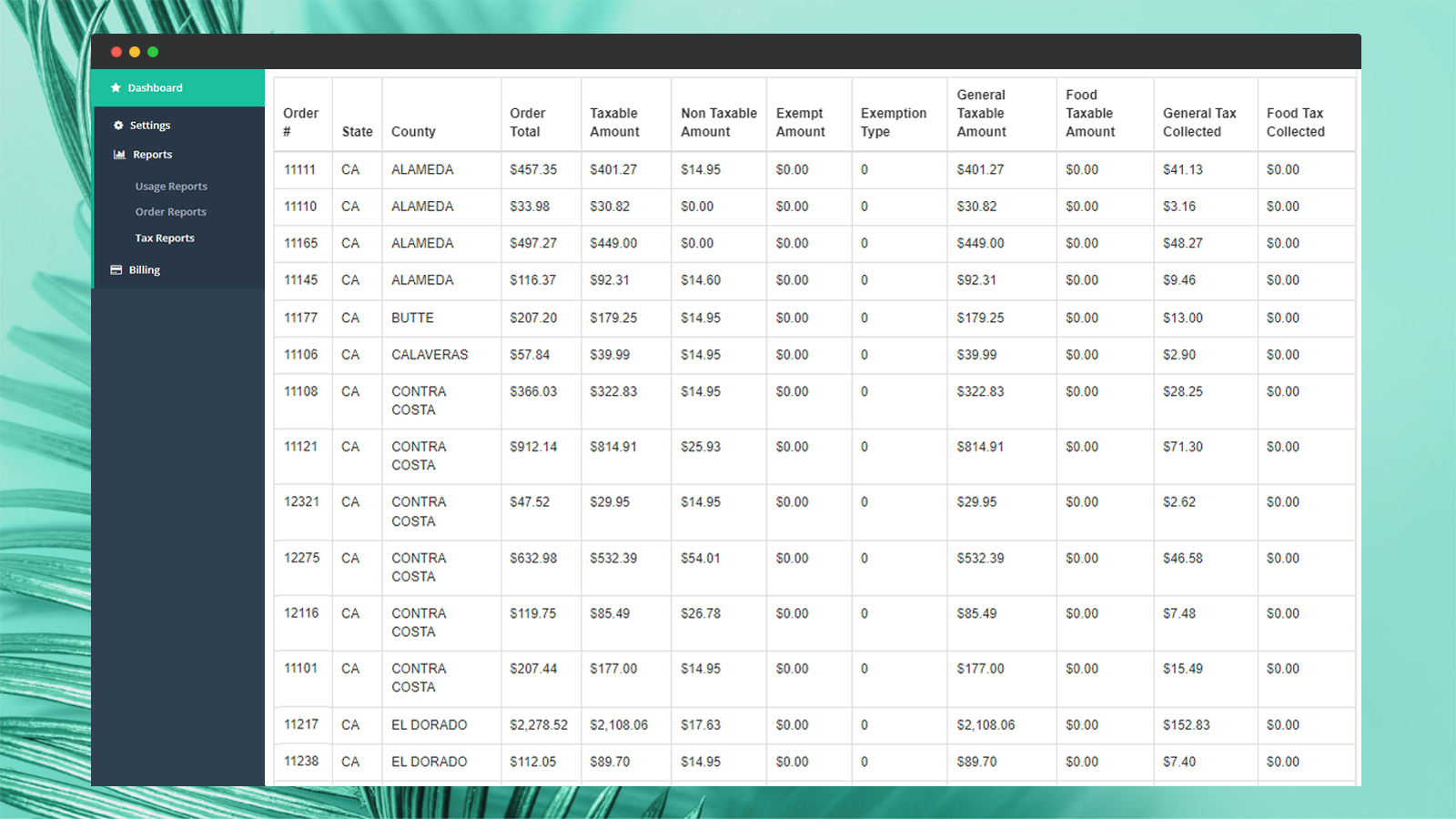Click the Food Taxable Amount header
The image size is (1456, 819).
pos(1090,113)
